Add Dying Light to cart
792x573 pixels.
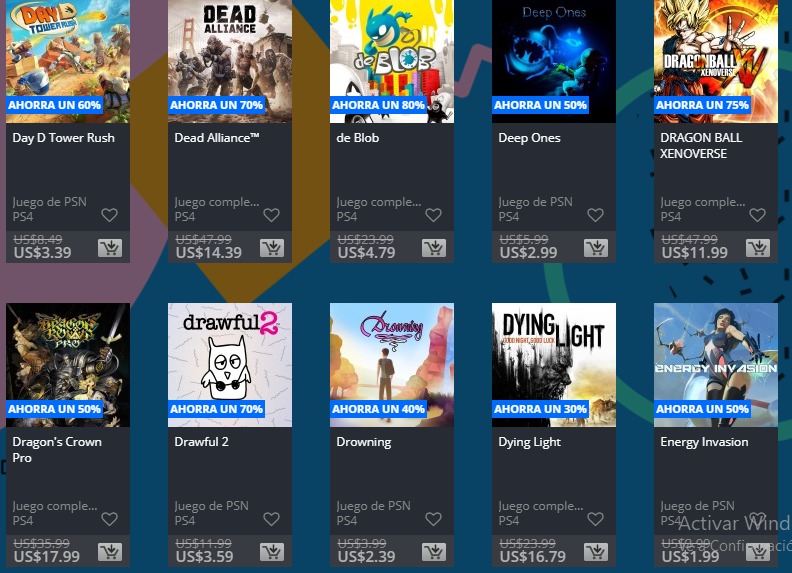point(597,552)
